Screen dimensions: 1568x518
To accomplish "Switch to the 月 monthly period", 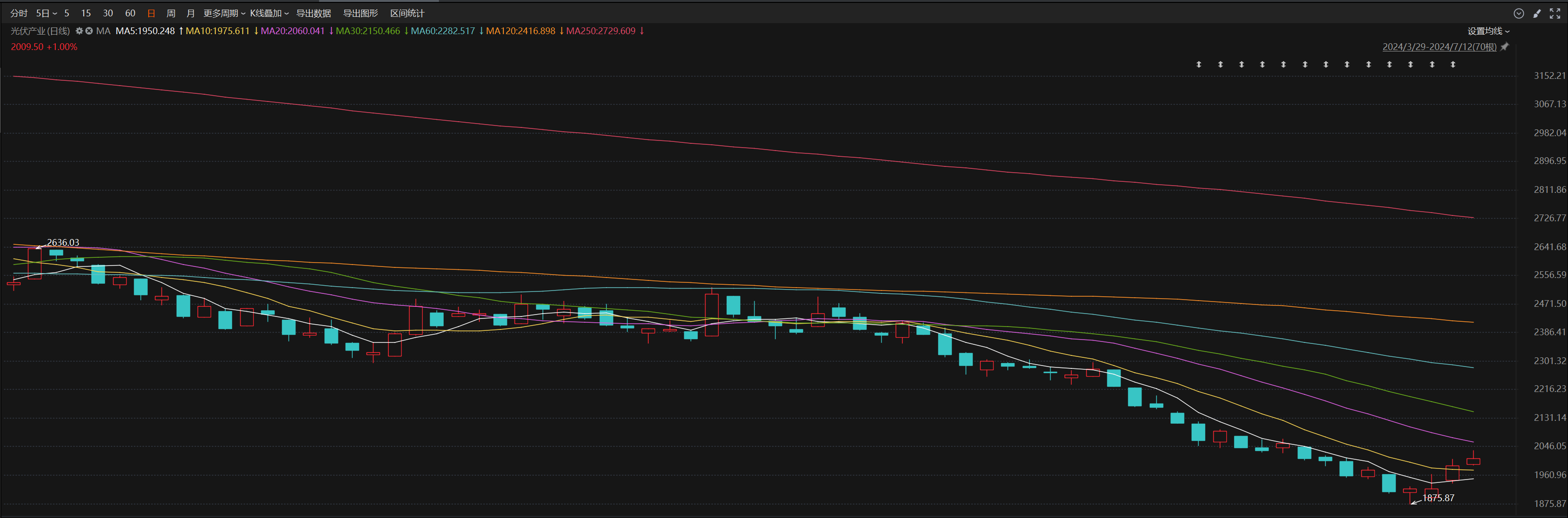I will coord(191,13).
